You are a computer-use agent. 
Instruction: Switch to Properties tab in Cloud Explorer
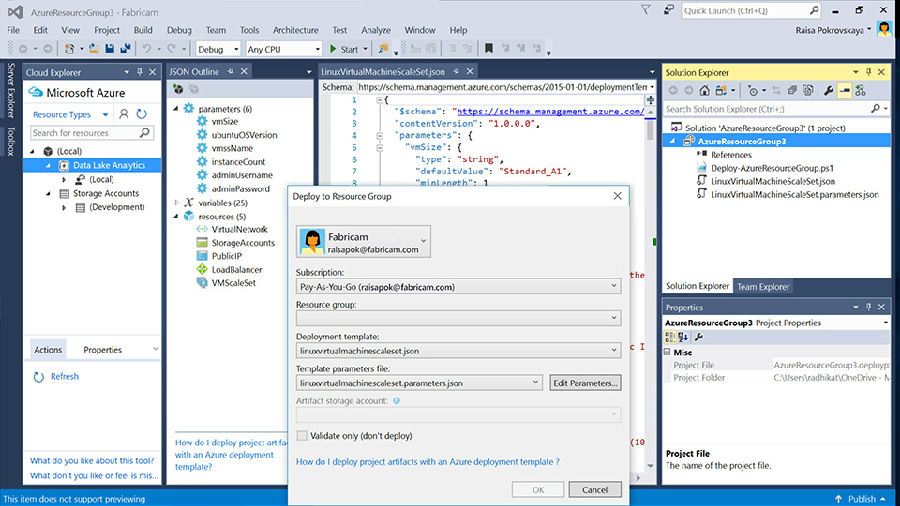tap(102, 349)
